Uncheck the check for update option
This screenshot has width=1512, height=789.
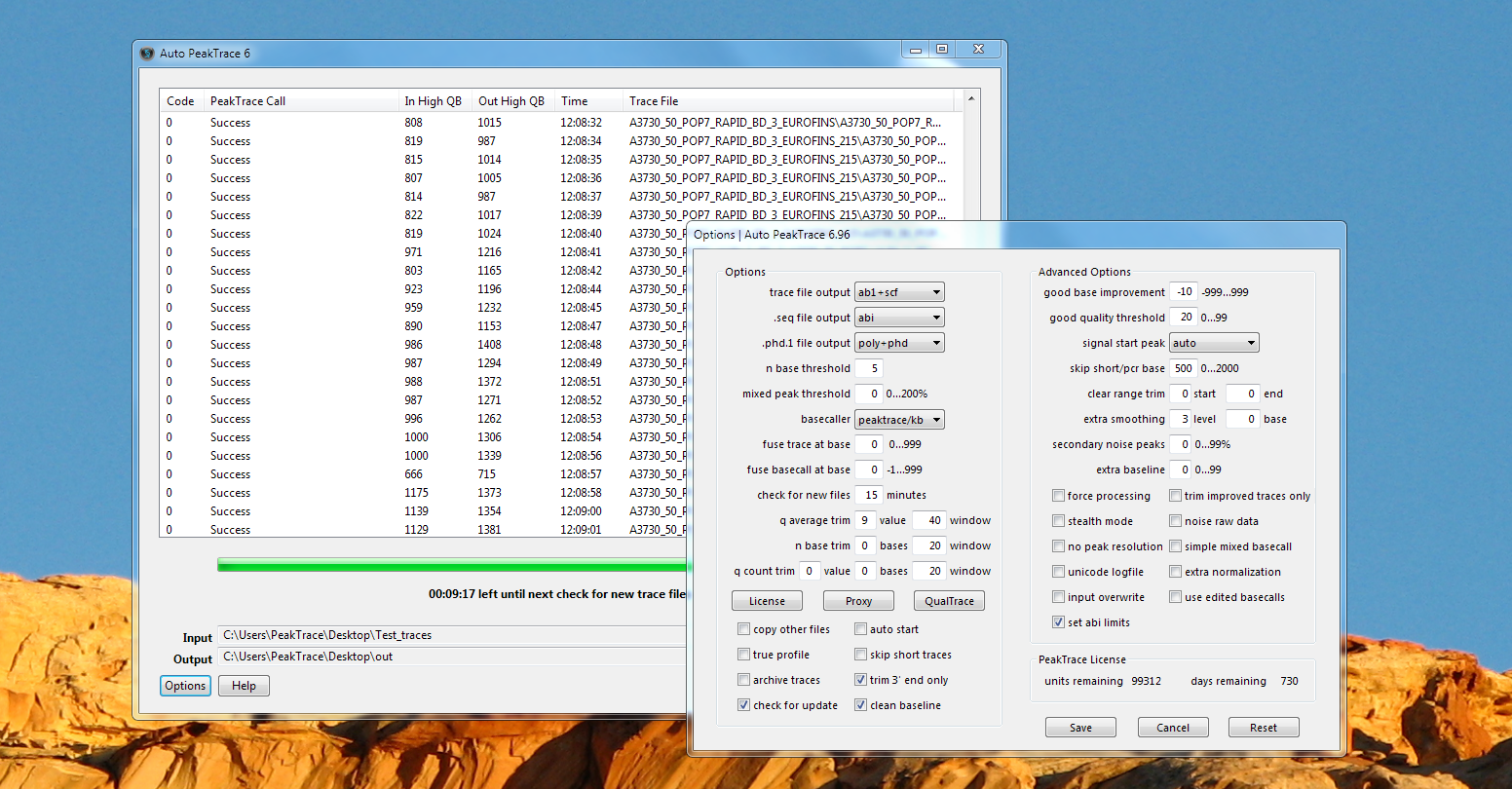[x=744, y=705]
